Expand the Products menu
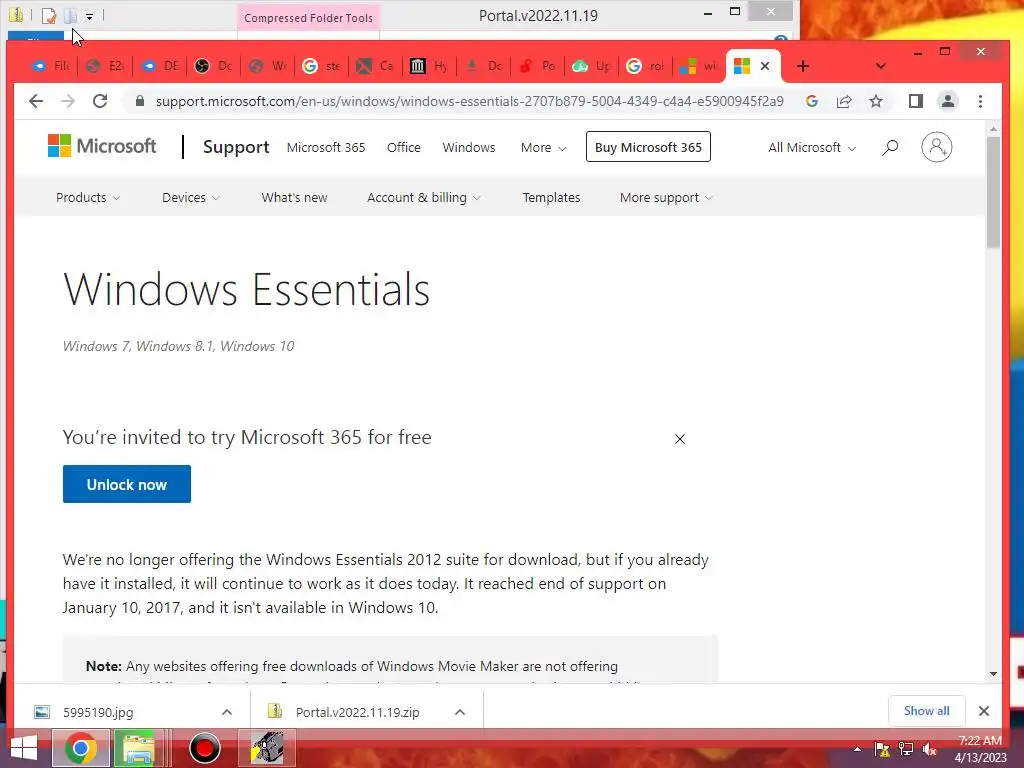This screenshot has width=1024, height=768. (88, 197)
